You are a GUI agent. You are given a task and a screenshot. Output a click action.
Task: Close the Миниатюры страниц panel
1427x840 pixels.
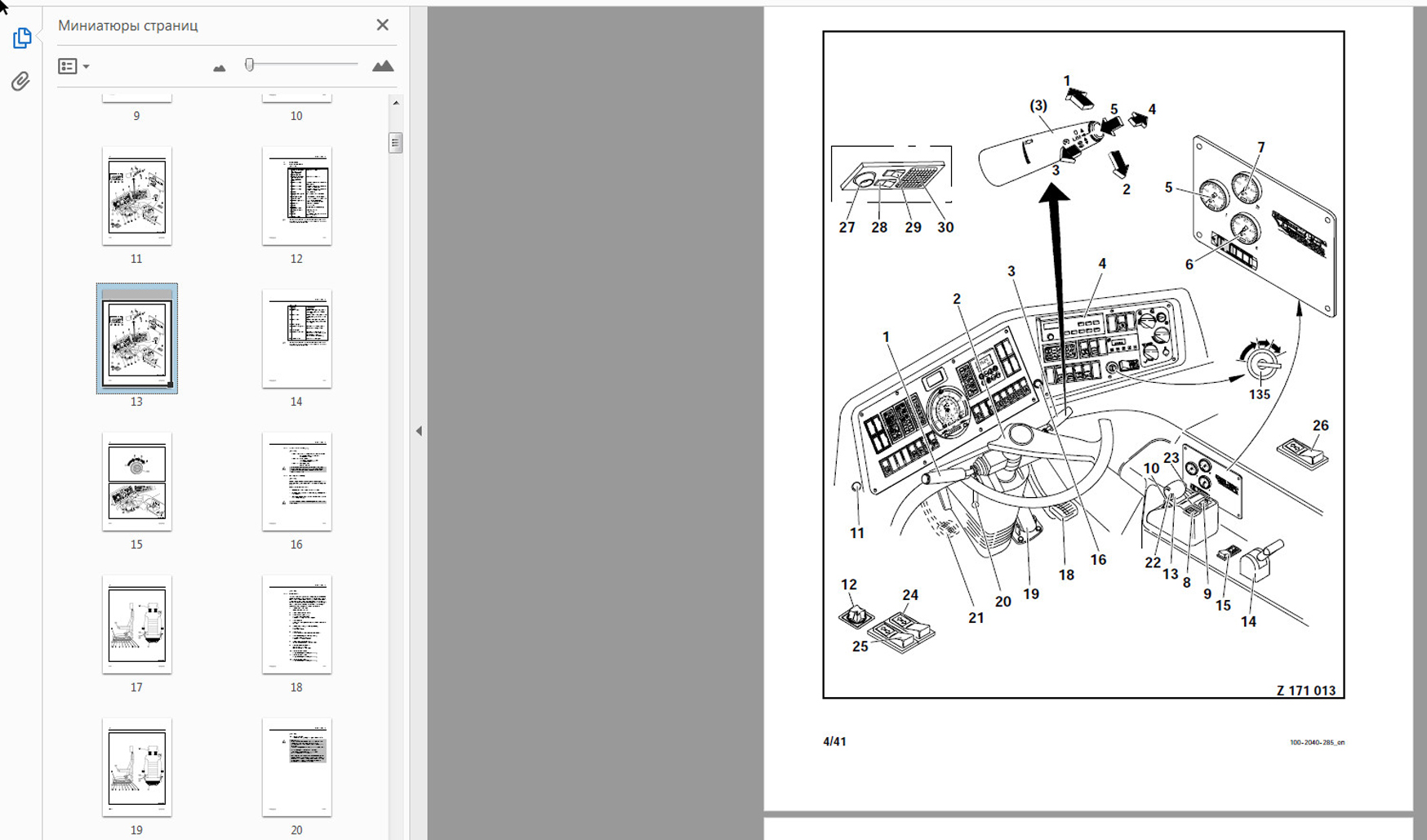coord(382,25)
